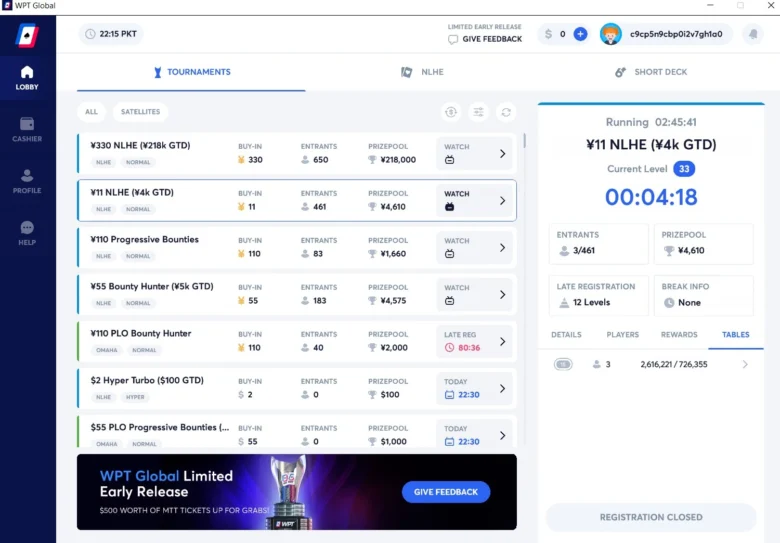Click Give Feedback button on banner
Screen dimensions: 780x543
[446, 492]
